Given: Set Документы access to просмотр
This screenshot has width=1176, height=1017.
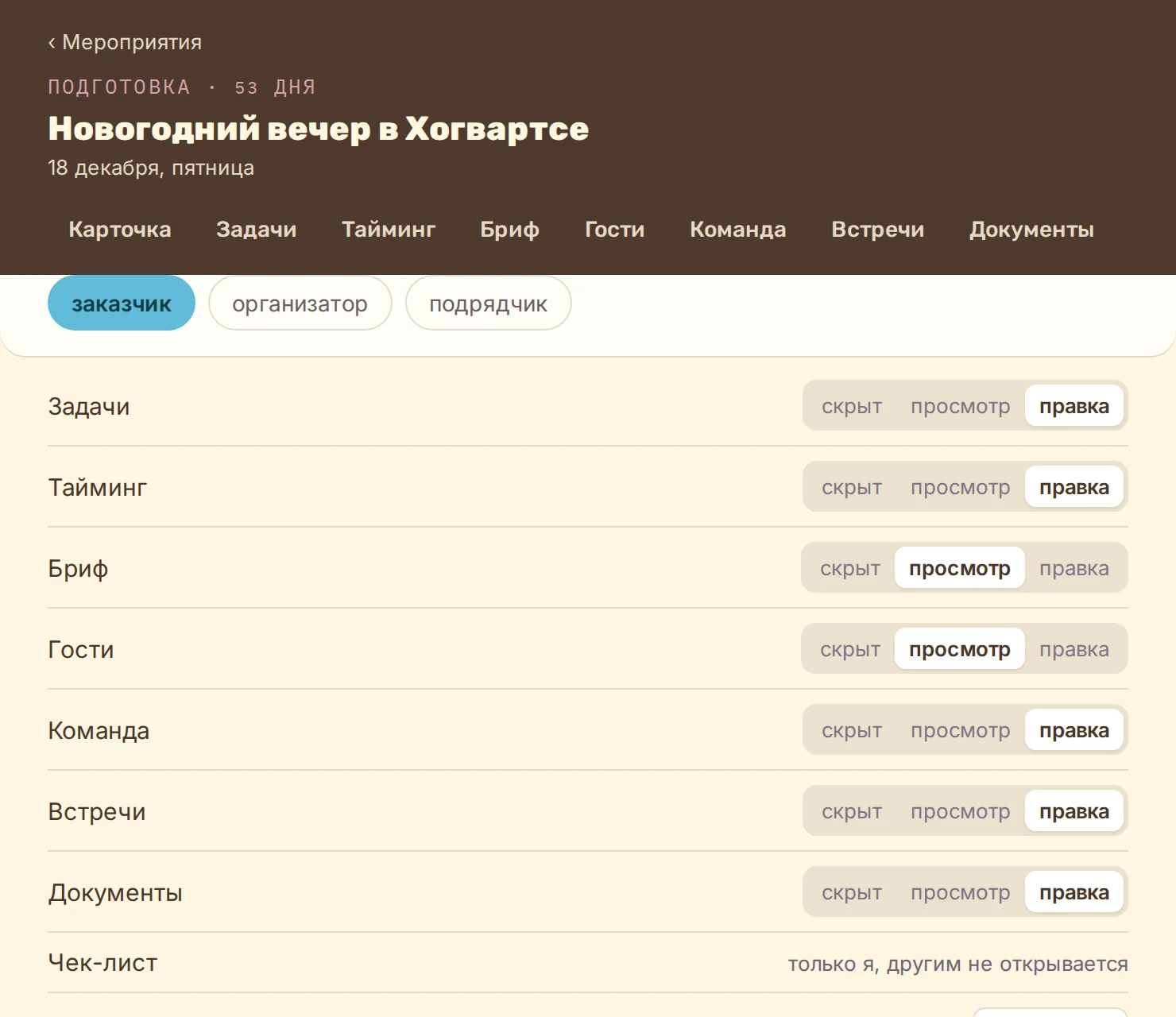Looking at the screenshot, I should pyautogui.click(x=961, y=892).
